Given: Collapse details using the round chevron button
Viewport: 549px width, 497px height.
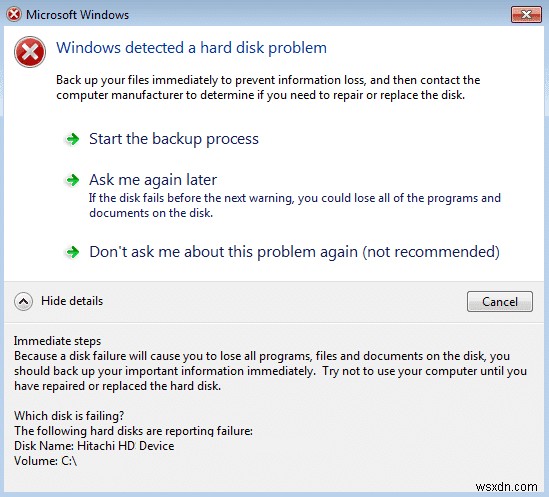Looking at the screenshot, I should 23,301.
